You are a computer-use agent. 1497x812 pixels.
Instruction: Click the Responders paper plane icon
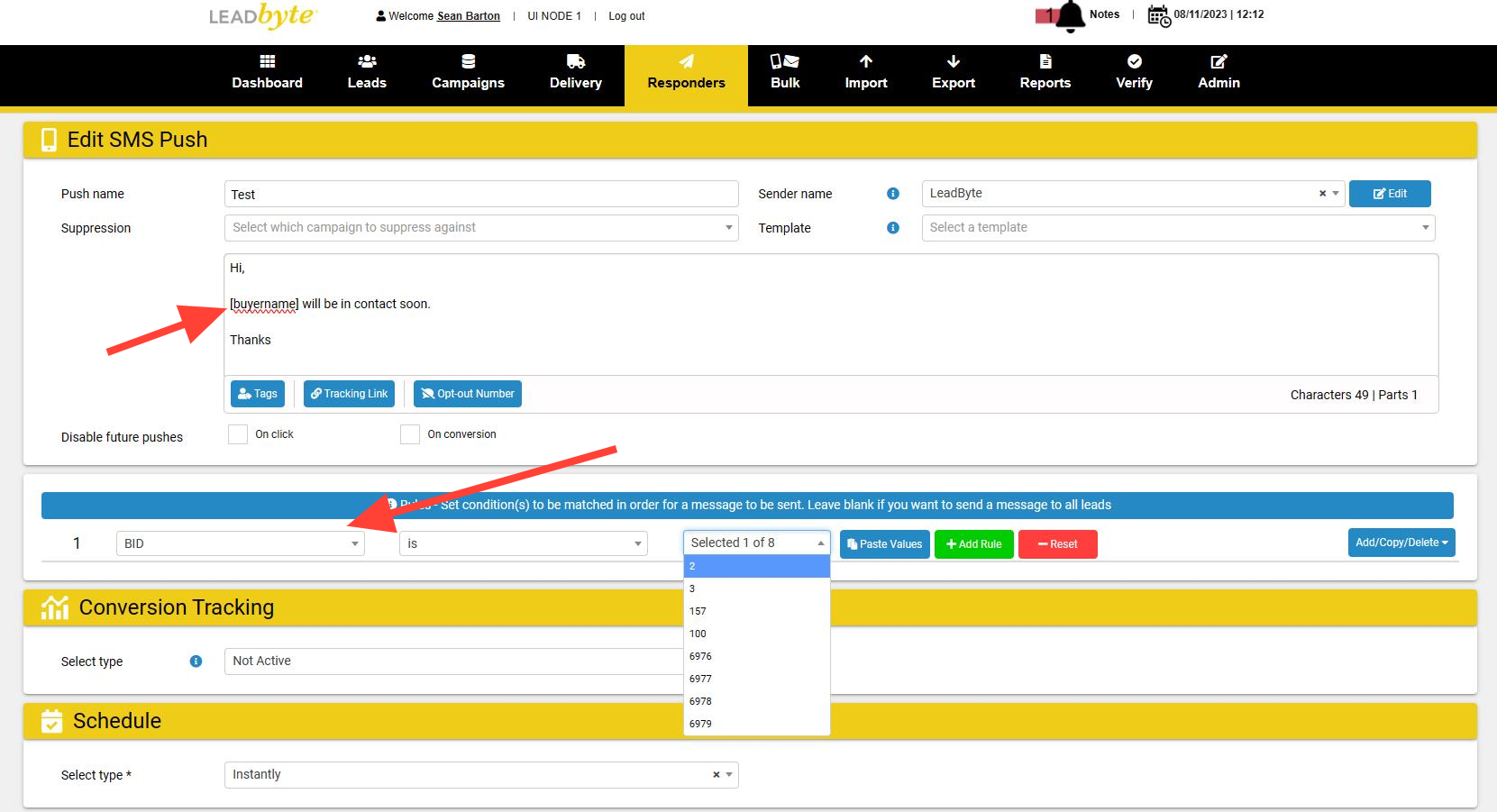[x=687, y=61]
